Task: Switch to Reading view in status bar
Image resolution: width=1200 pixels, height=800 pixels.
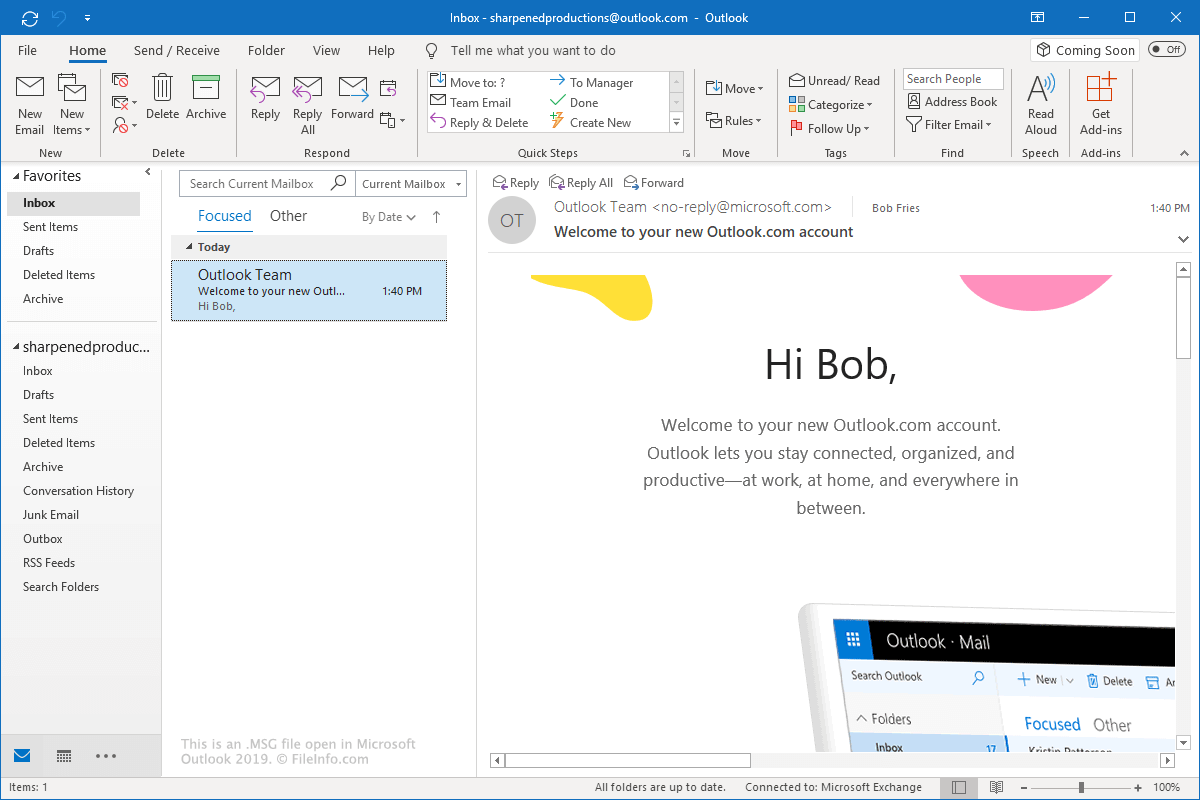Action: 996,787
